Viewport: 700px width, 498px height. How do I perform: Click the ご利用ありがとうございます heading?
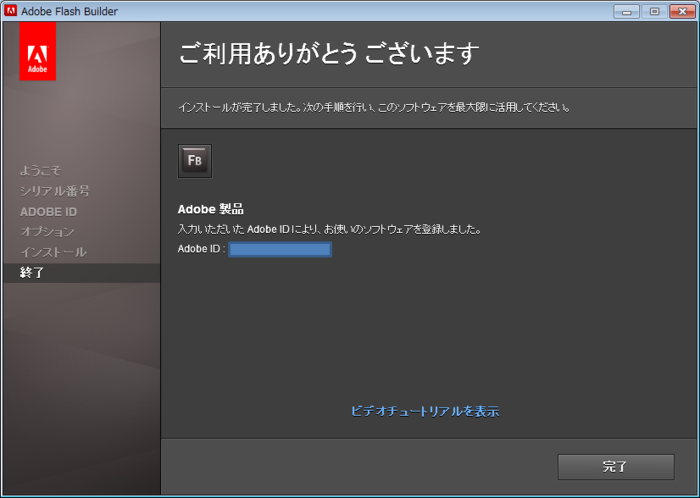(329, 54)
